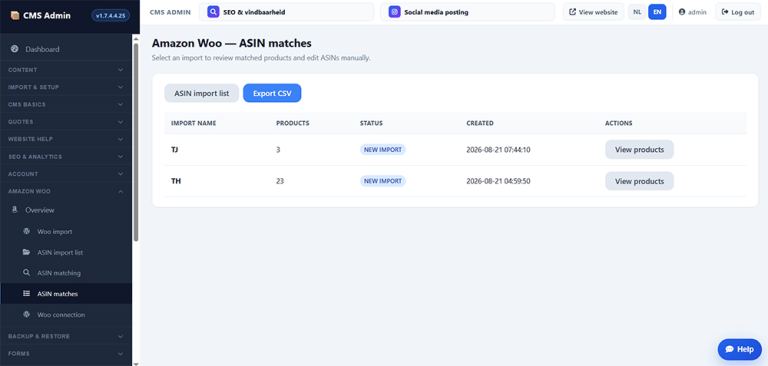This screenshot has height=366, width=768.
Task: Click the created date 2026-08-21 07:44:10
Action: pos(498,149)
